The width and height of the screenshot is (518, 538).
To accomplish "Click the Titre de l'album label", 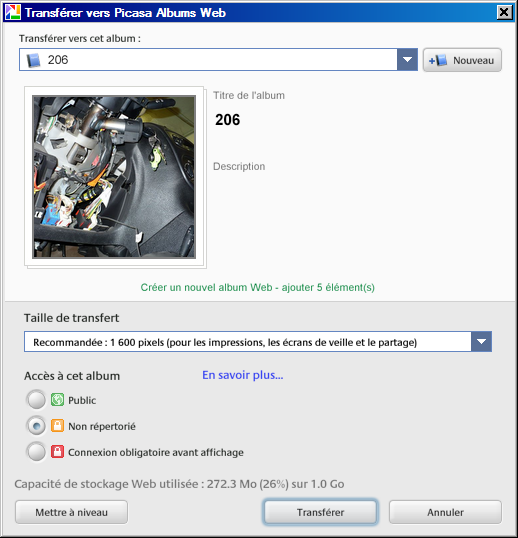I will coord(249,95).
